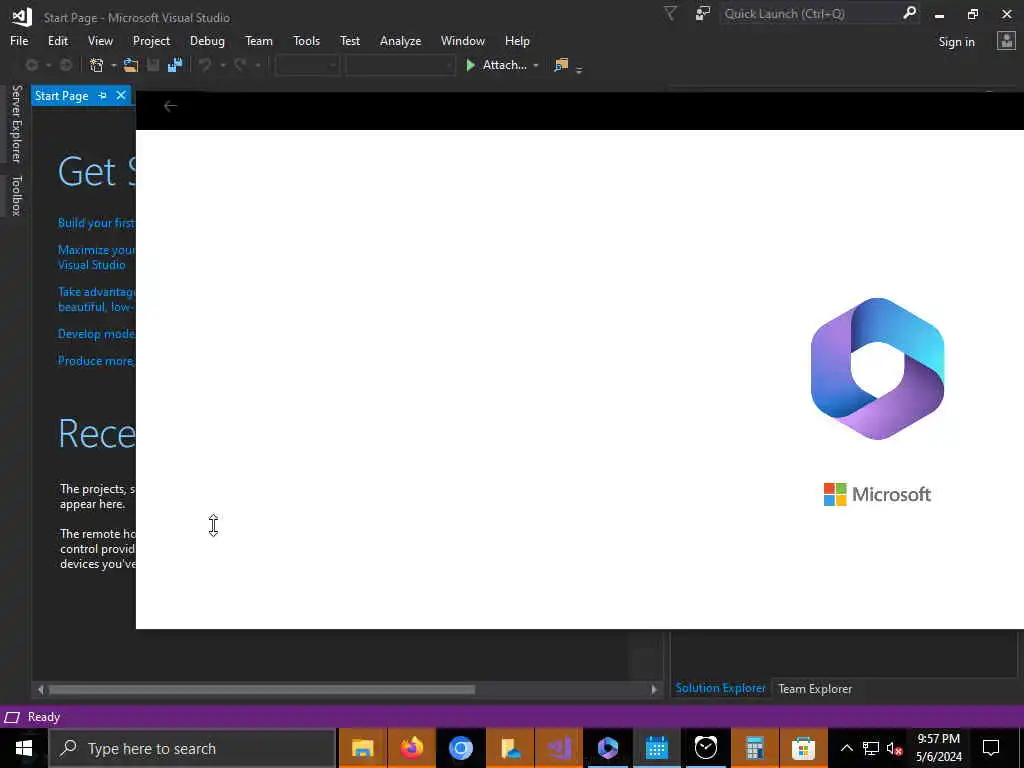The width and height of the screenshot is (1024, 768).
Task: Open the Maximize your Visual Studio link
Action: [96, 257]
